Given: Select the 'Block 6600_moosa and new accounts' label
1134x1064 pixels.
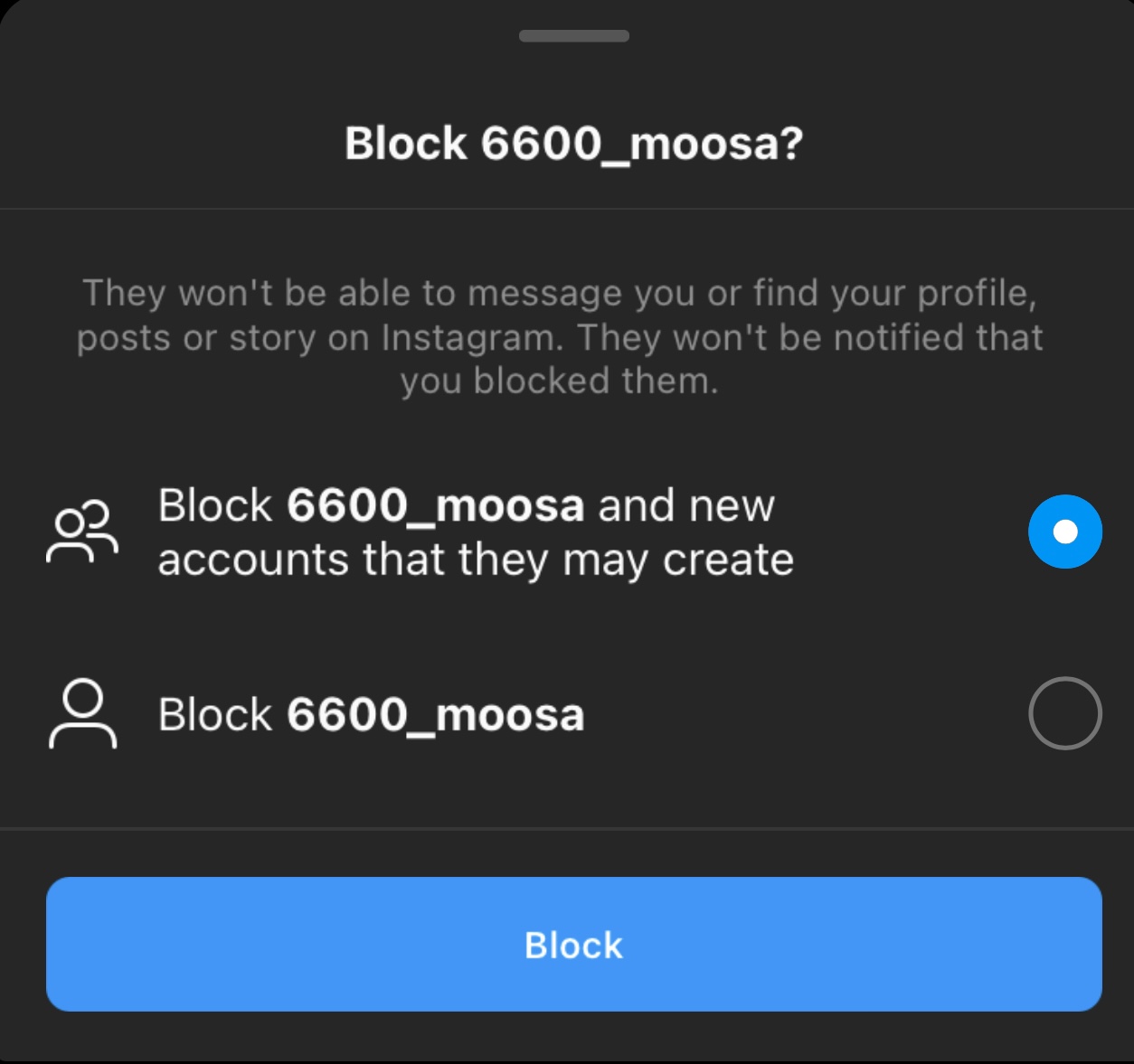Looking at the screenshot, I should (x=476, y=532).
